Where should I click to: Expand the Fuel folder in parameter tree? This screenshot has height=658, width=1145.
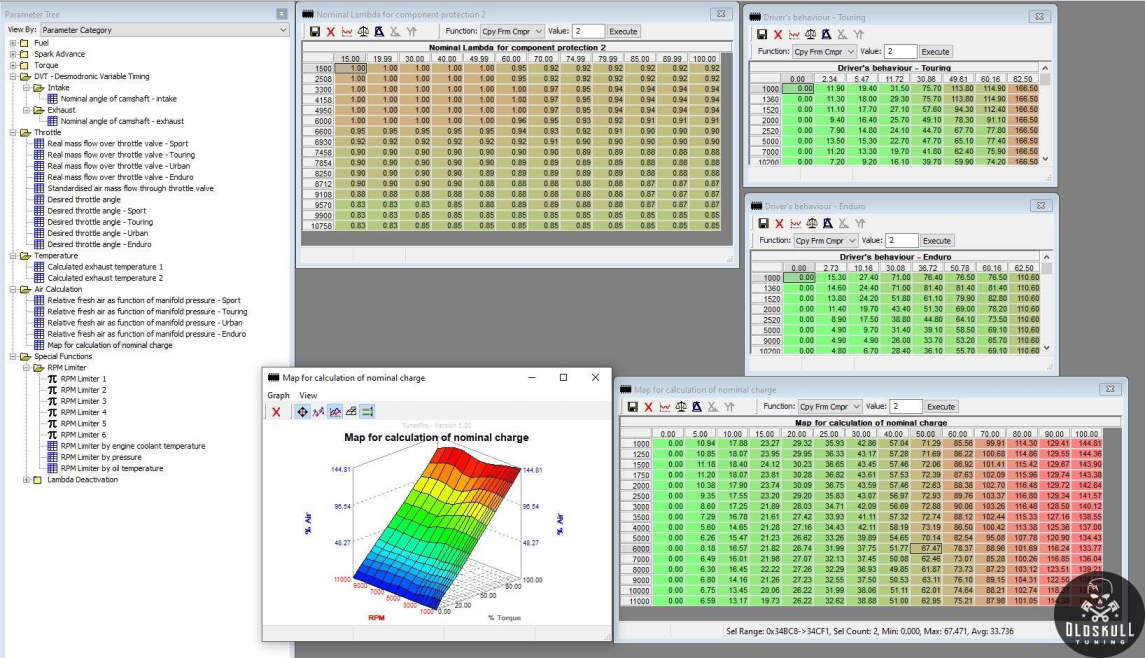click(13, 43)
